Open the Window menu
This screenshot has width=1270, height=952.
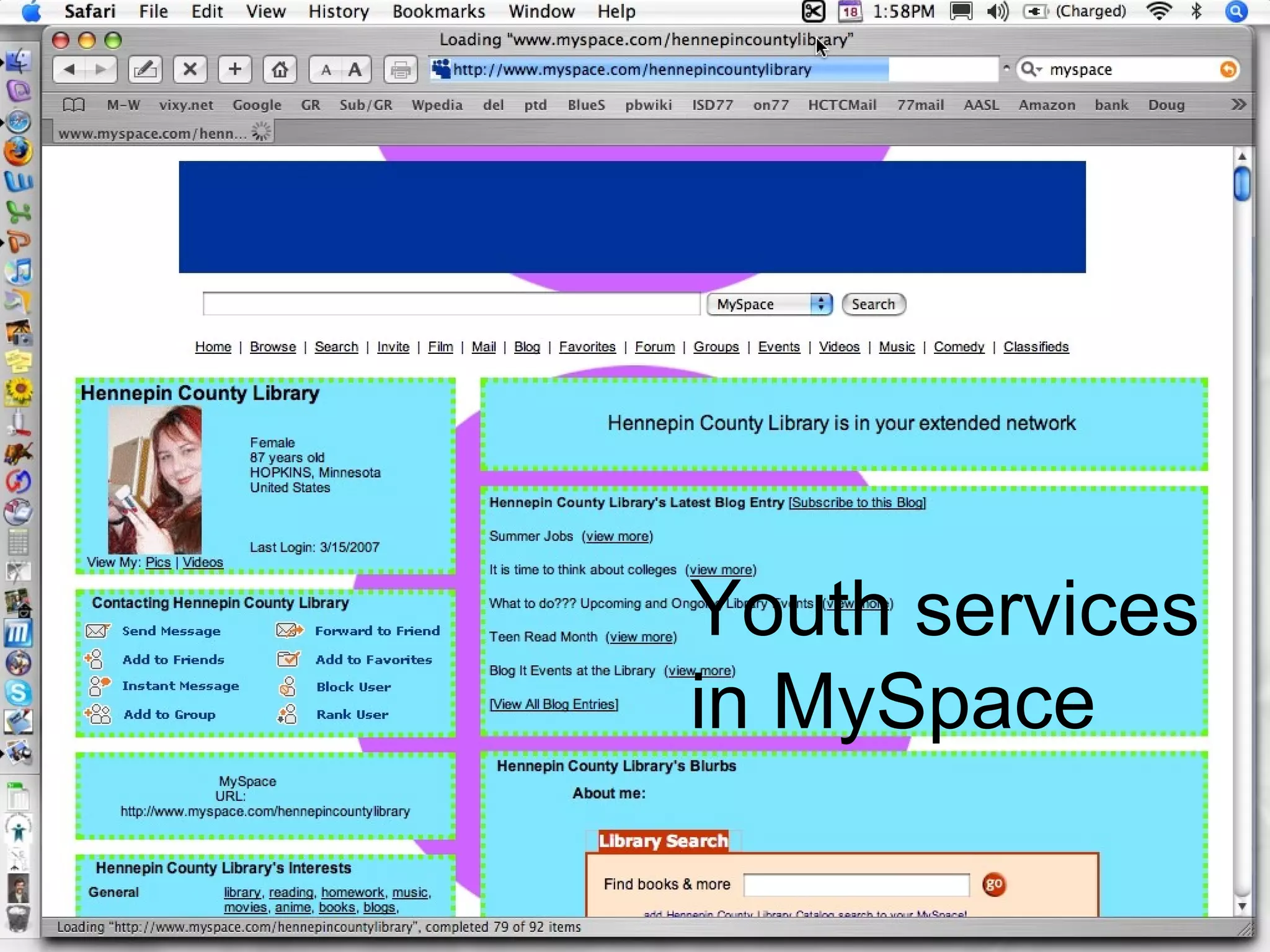(541, 12)
